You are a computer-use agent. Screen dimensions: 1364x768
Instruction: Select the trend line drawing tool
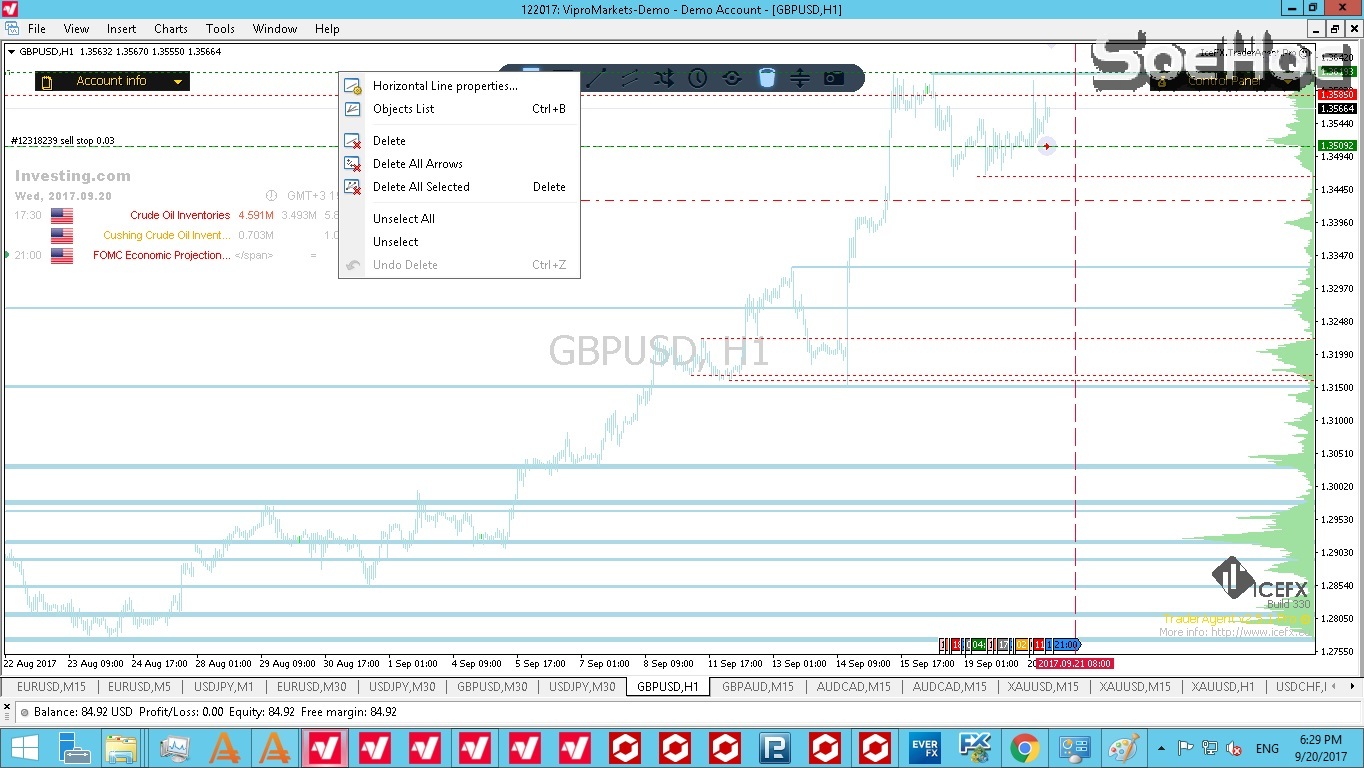coord(597,78)
